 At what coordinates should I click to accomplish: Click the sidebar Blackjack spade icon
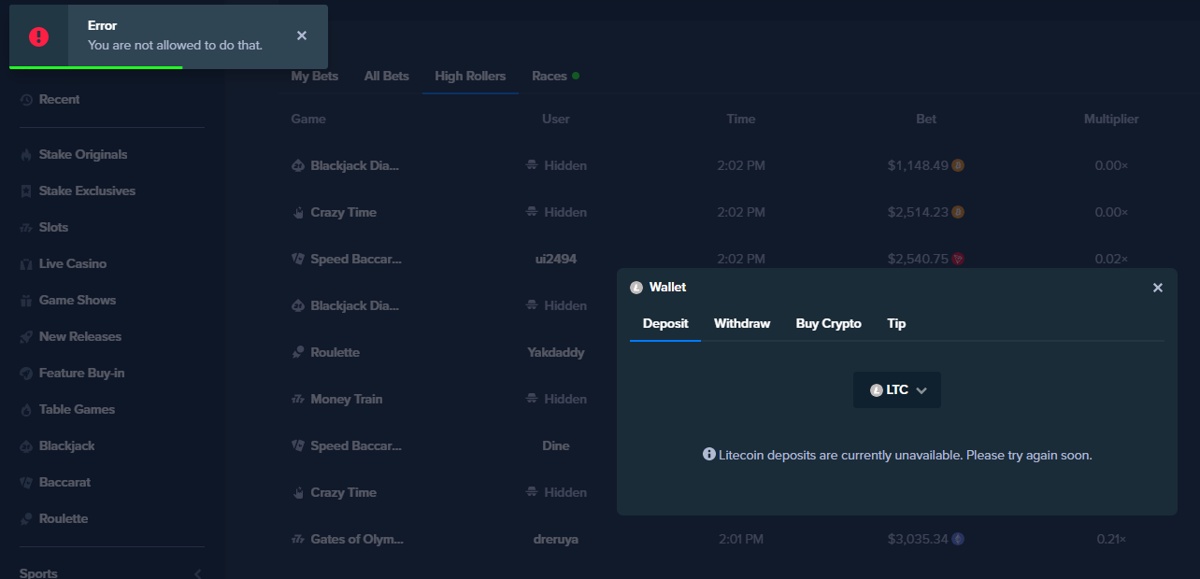tap(26, 446)
